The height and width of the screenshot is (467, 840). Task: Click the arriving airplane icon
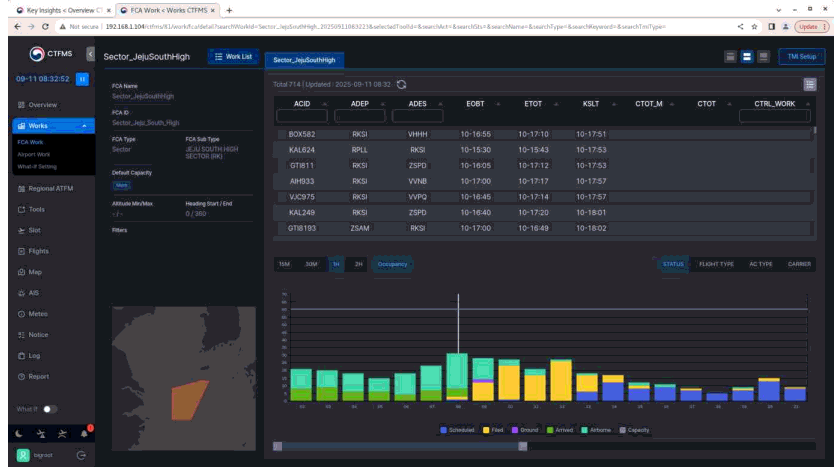[x=62, y=434]
